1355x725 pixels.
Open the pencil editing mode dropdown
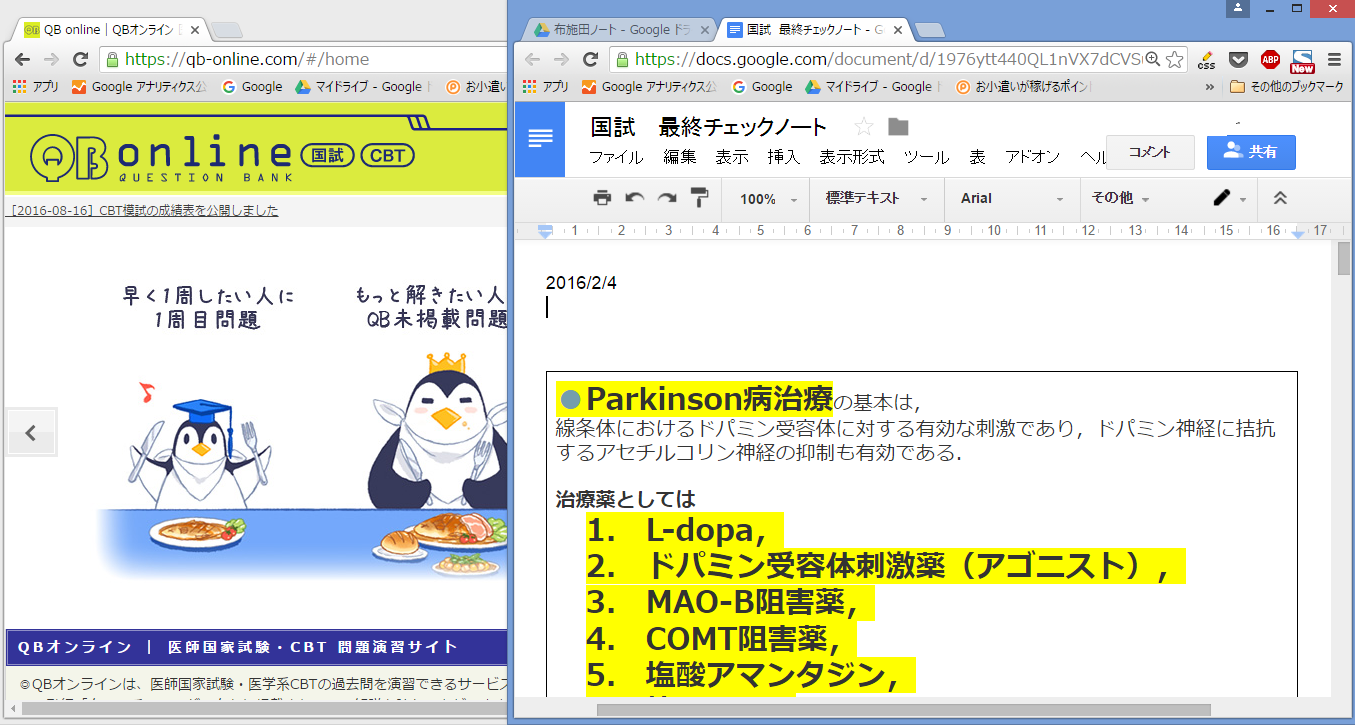(x=1229, y=199)
